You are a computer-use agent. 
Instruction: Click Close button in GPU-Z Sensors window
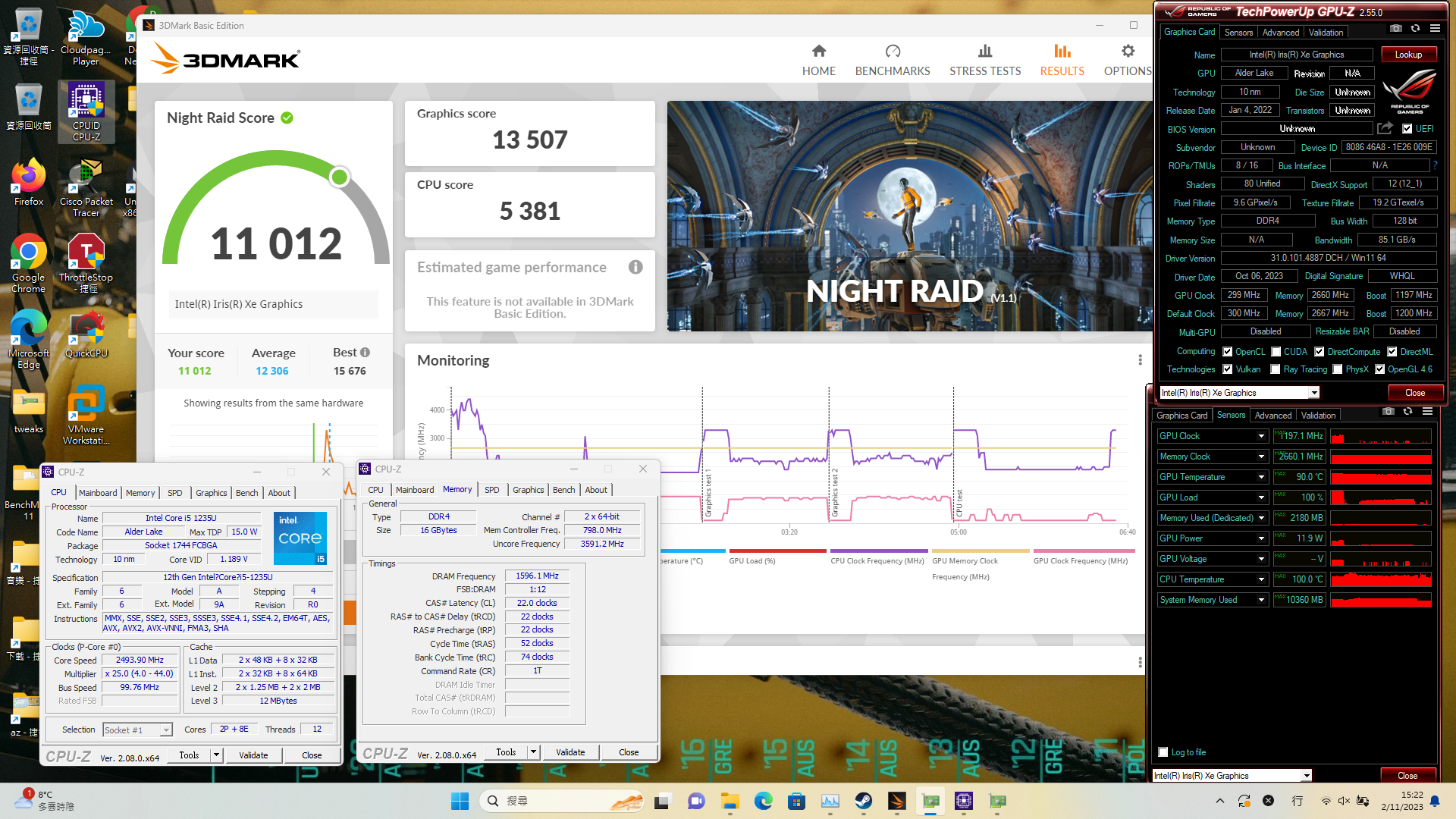(1407, 776)
